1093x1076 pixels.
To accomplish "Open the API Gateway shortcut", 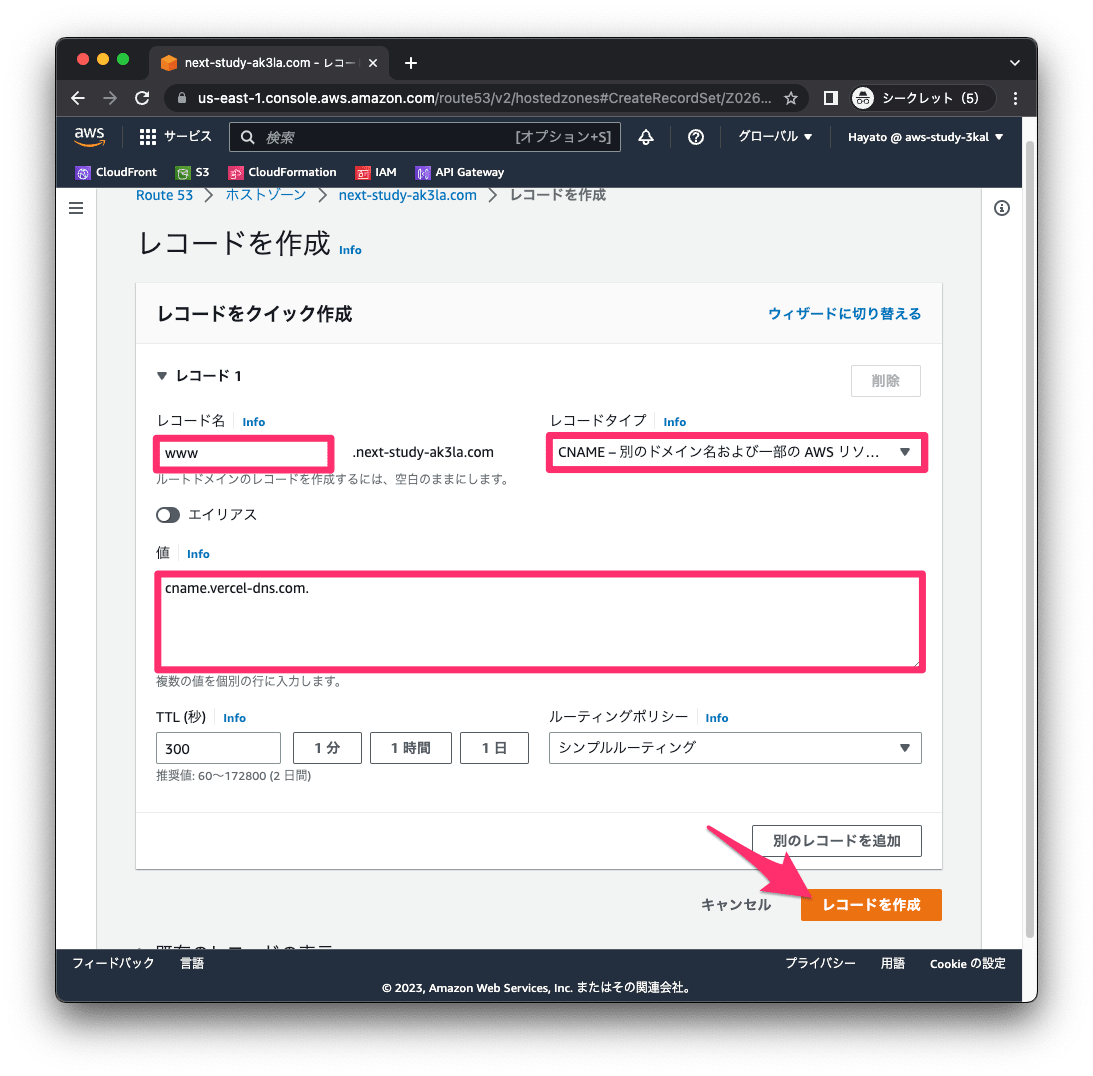I will 459,172.
